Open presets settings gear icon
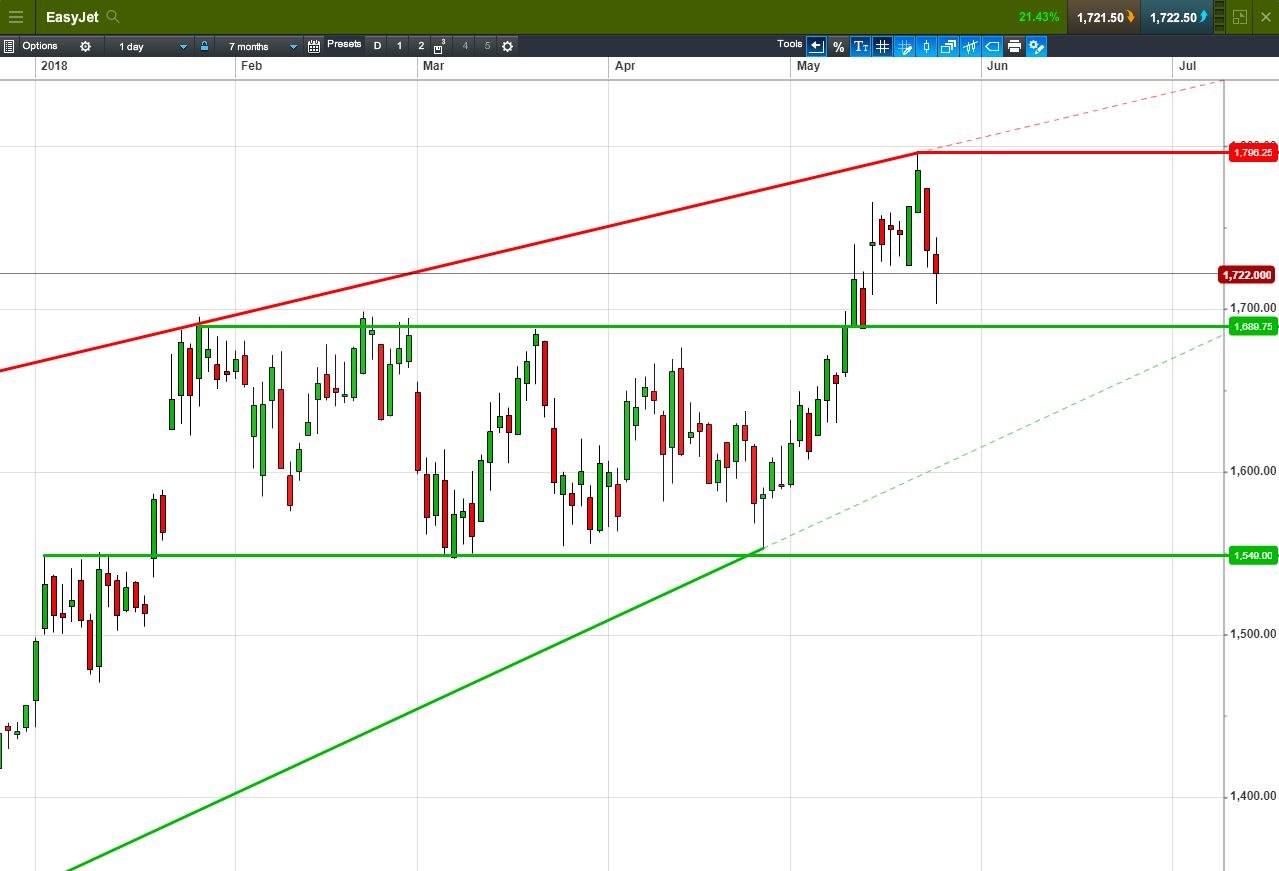Image resolution: width=1279 pixels, height=871 pixels. click(507, 46)
